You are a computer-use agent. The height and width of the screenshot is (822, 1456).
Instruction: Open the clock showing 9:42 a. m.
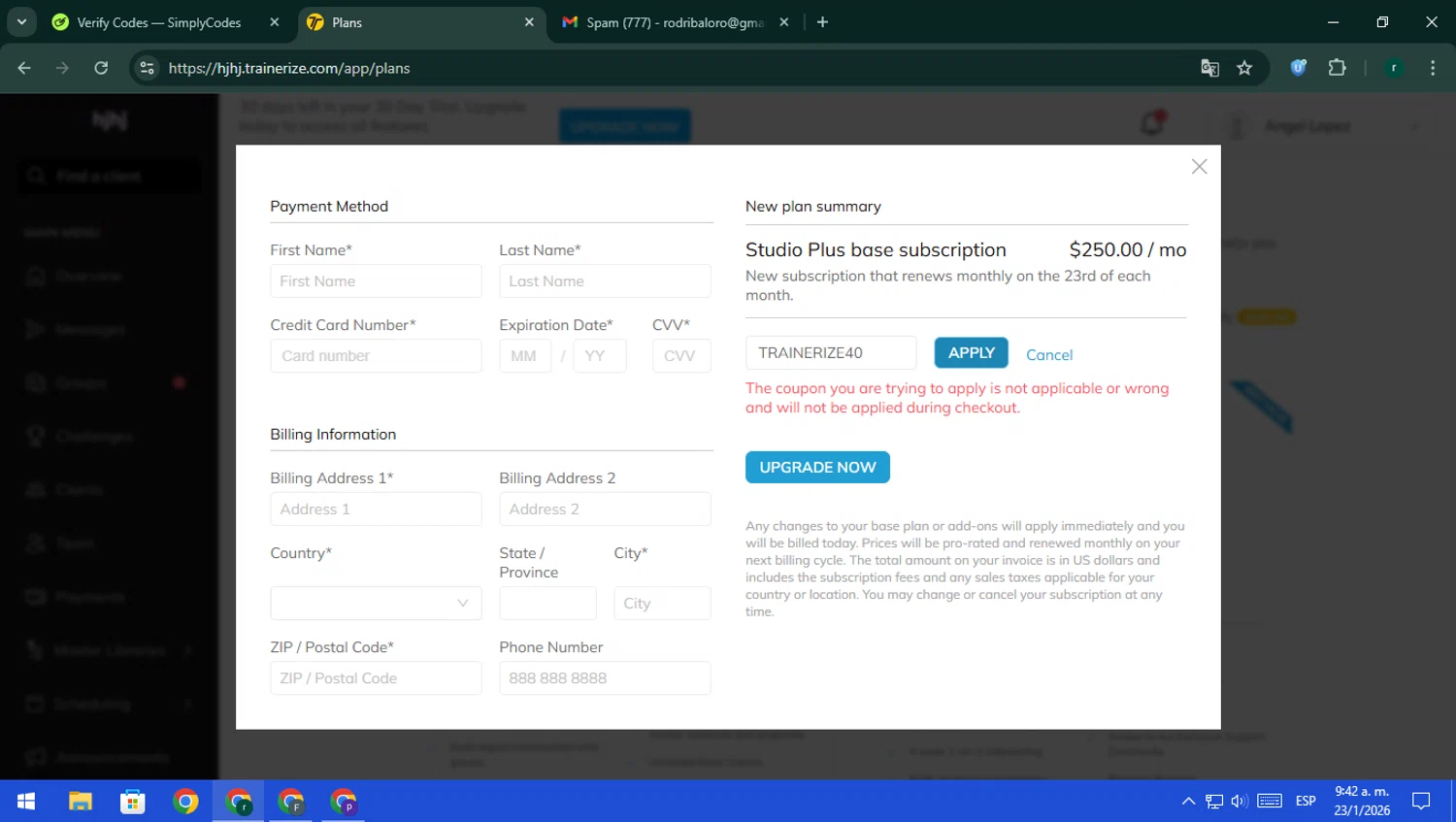1362,801
